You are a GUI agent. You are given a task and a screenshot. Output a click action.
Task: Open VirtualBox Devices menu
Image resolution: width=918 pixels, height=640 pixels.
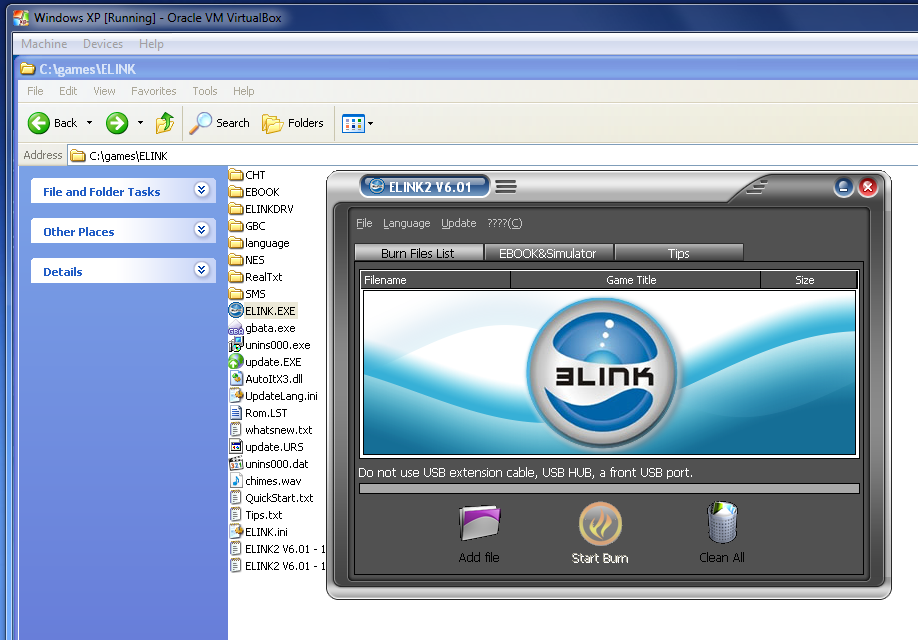(103, 44)
